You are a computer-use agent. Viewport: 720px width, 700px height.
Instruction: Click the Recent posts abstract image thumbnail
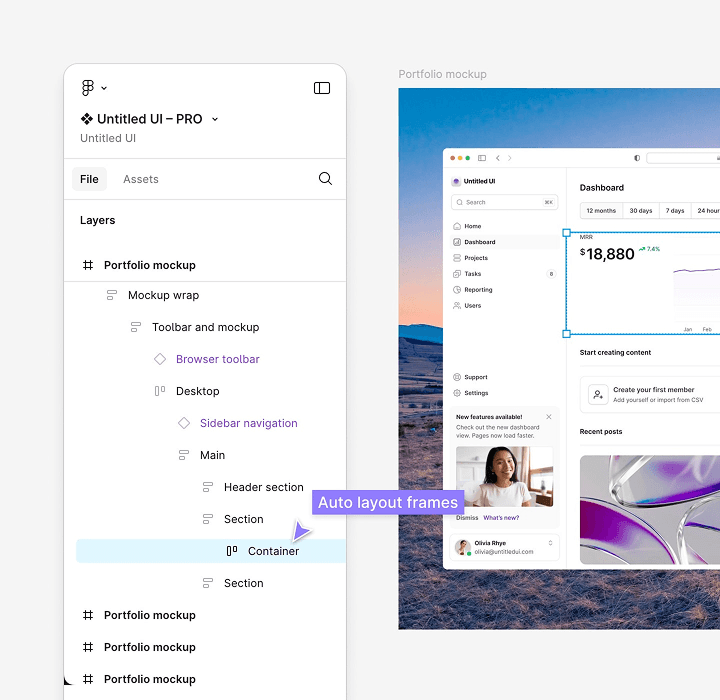click(650, 510)
